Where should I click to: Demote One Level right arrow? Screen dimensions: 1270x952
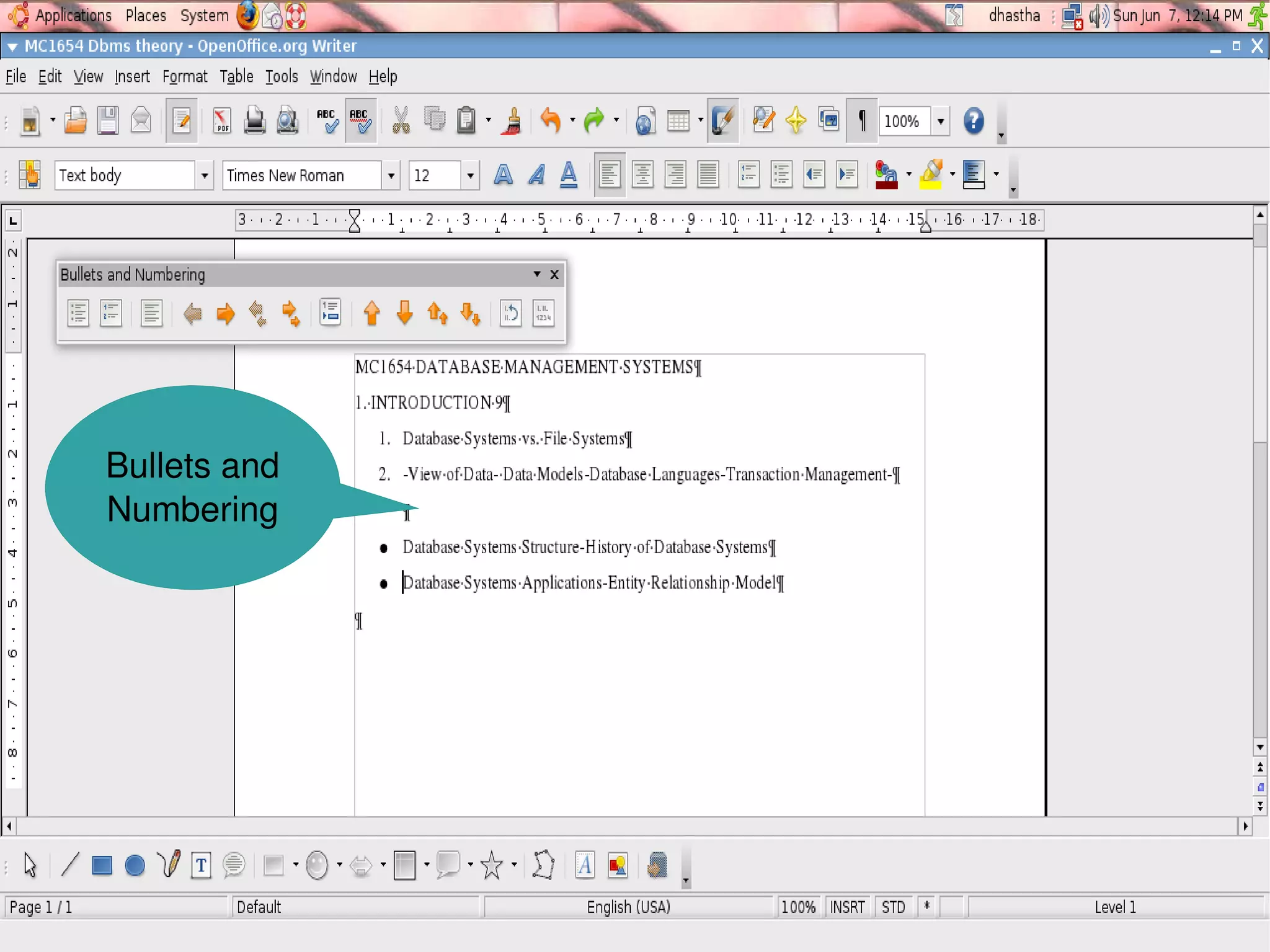point(226,313)
